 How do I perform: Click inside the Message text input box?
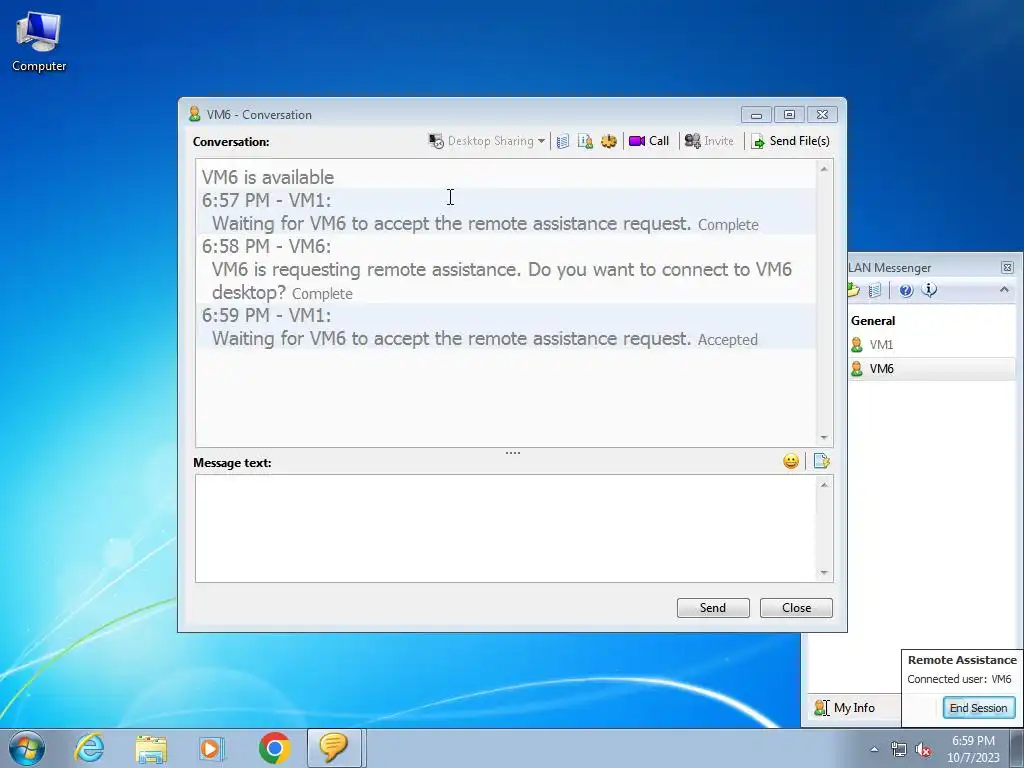(x=506, y=528)
